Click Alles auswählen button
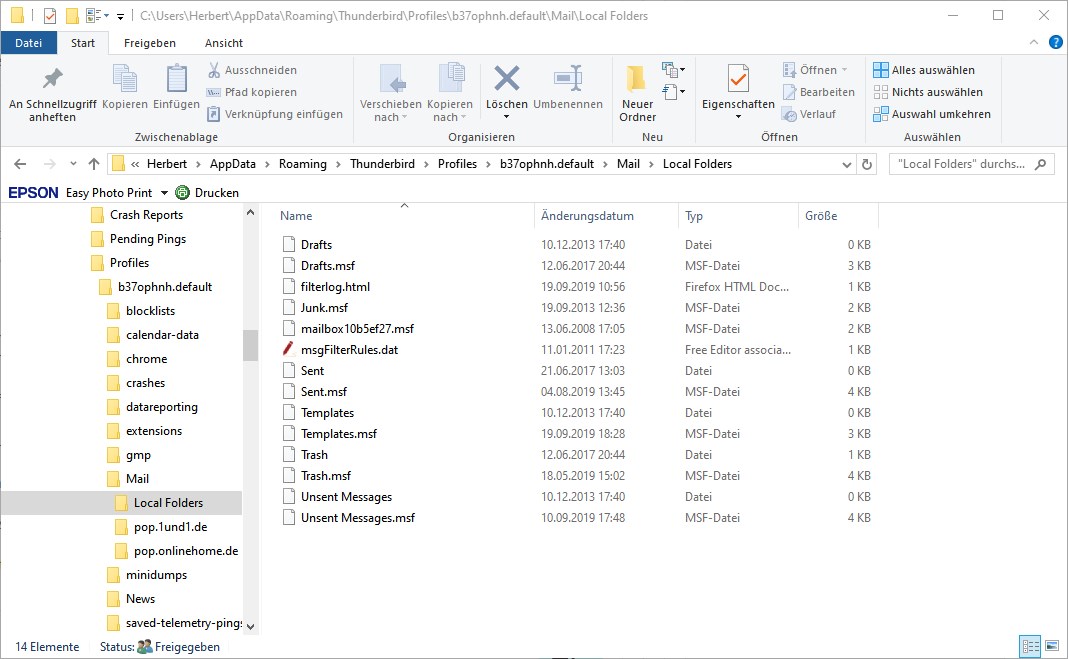The width and height of the screenshot is (1068, 659). (x=923, y=70)
